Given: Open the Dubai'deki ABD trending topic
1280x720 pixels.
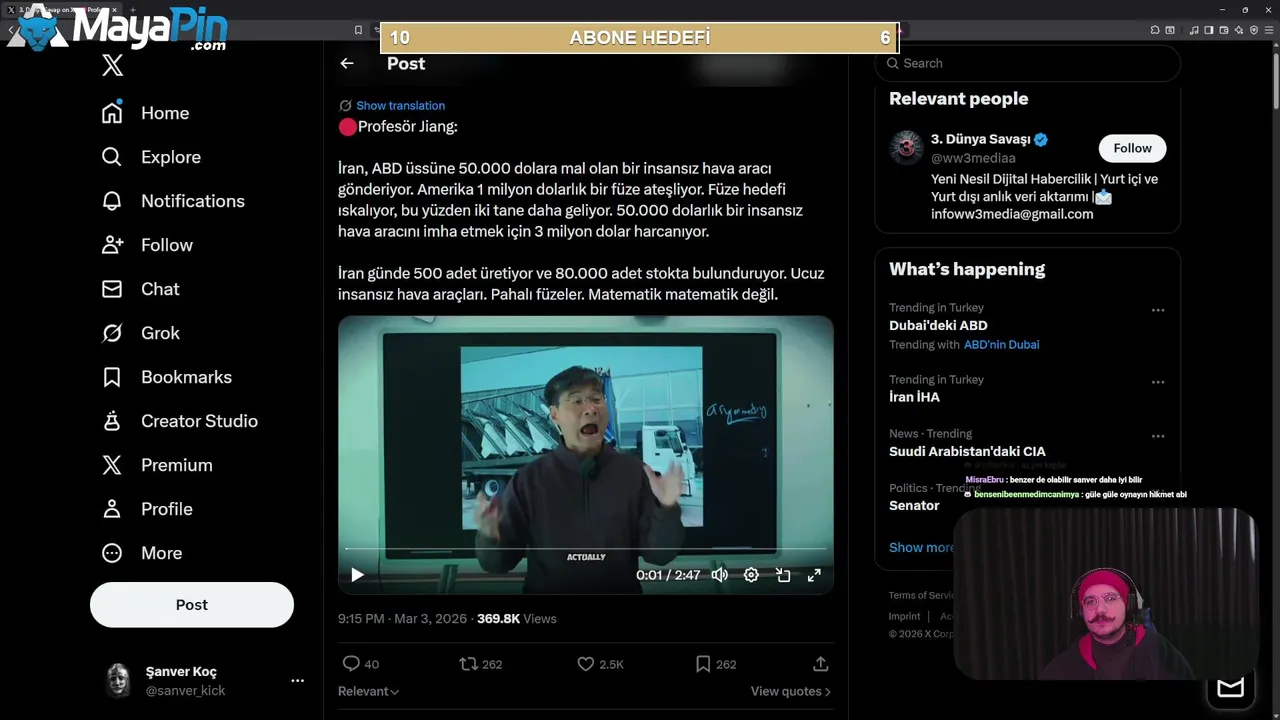Looking at the screenshot, I should tap(938, 325).
